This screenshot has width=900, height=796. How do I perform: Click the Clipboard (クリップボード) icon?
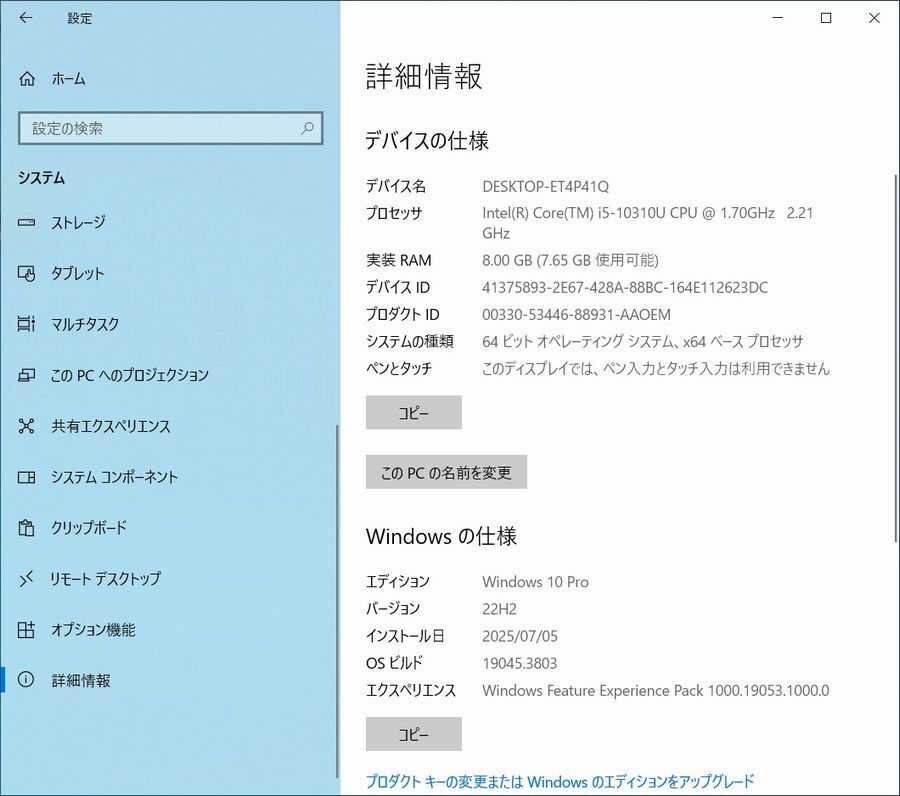coord(26,527)
